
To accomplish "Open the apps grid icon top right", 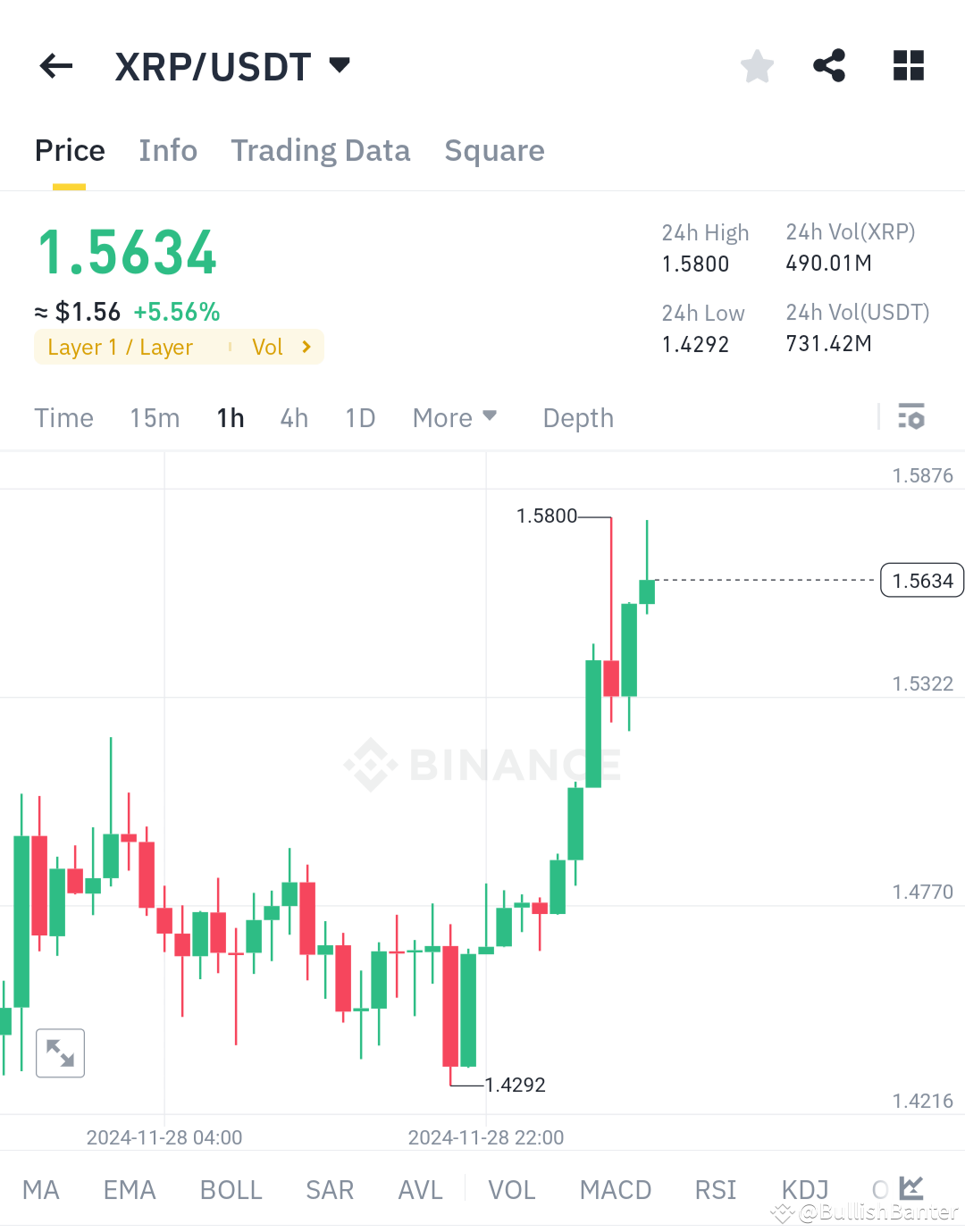I will 909,65.
